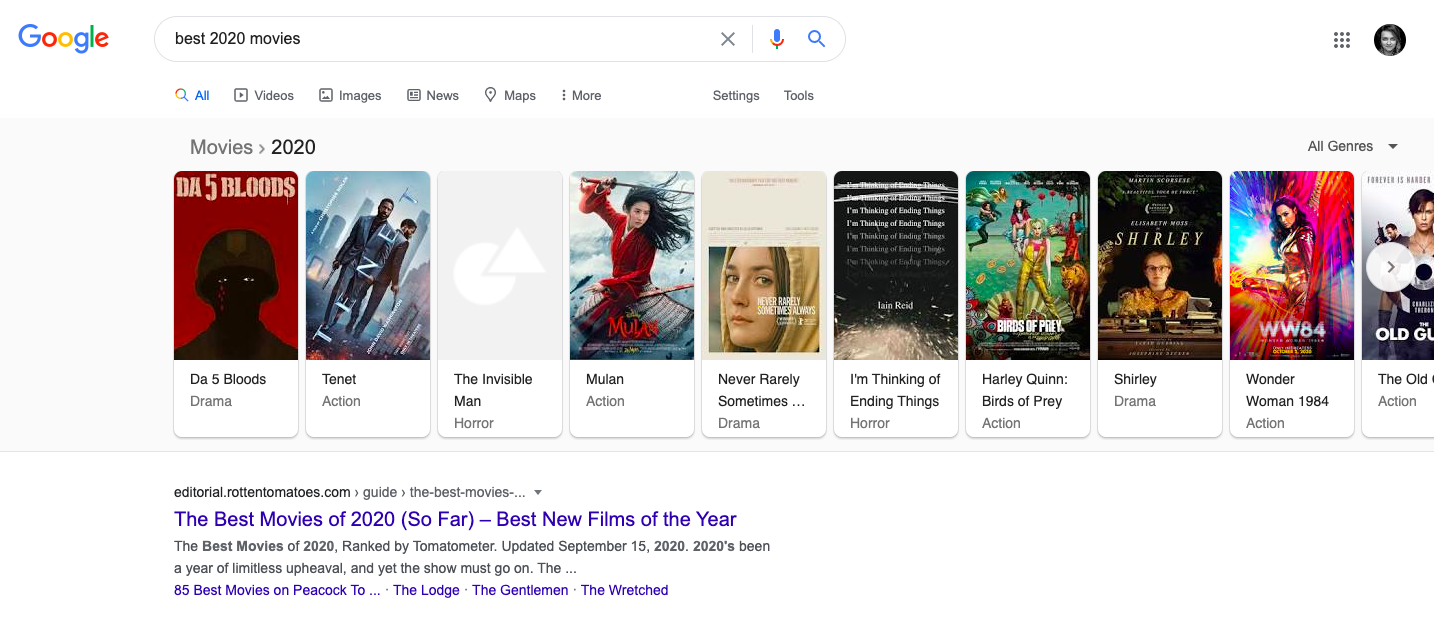
Task: Open 'The Gentlemen' sitelink
Action: (520, 590)
